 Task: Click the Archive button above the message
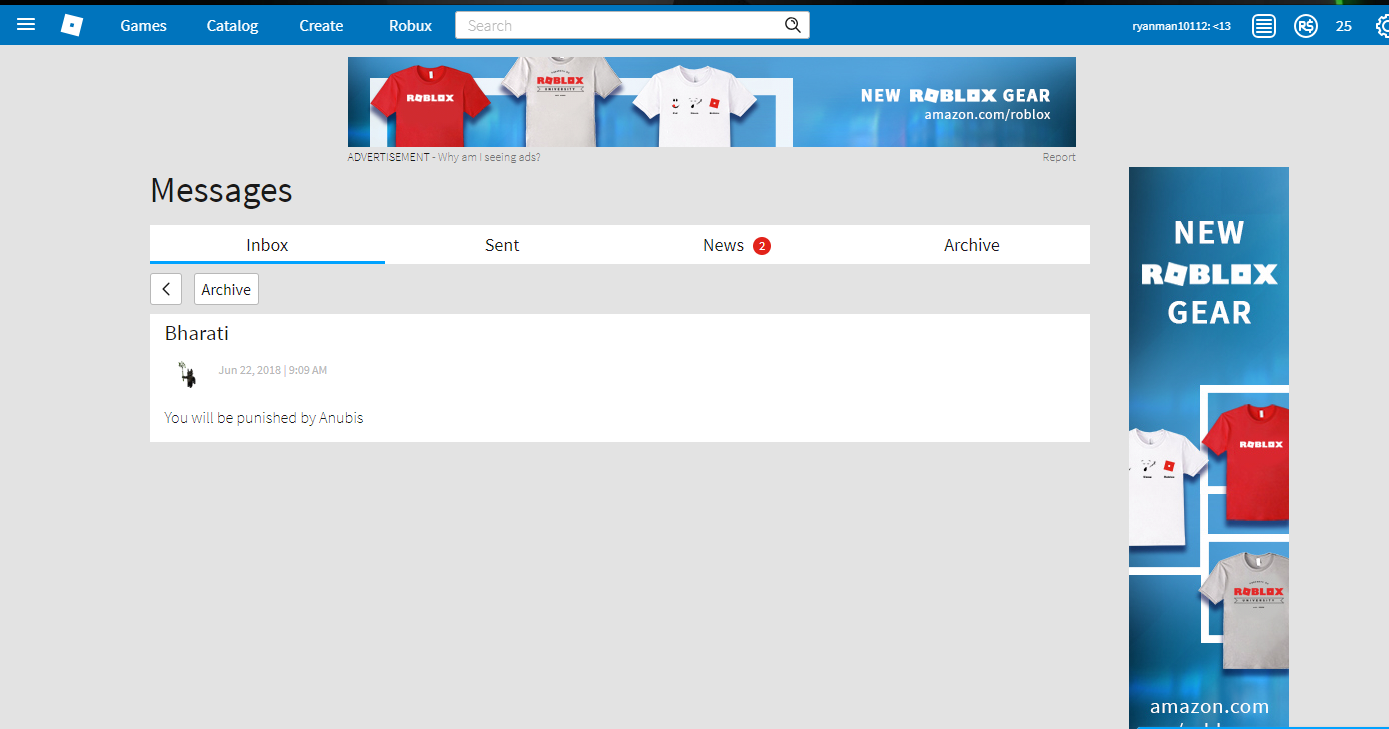coord(226,289)
